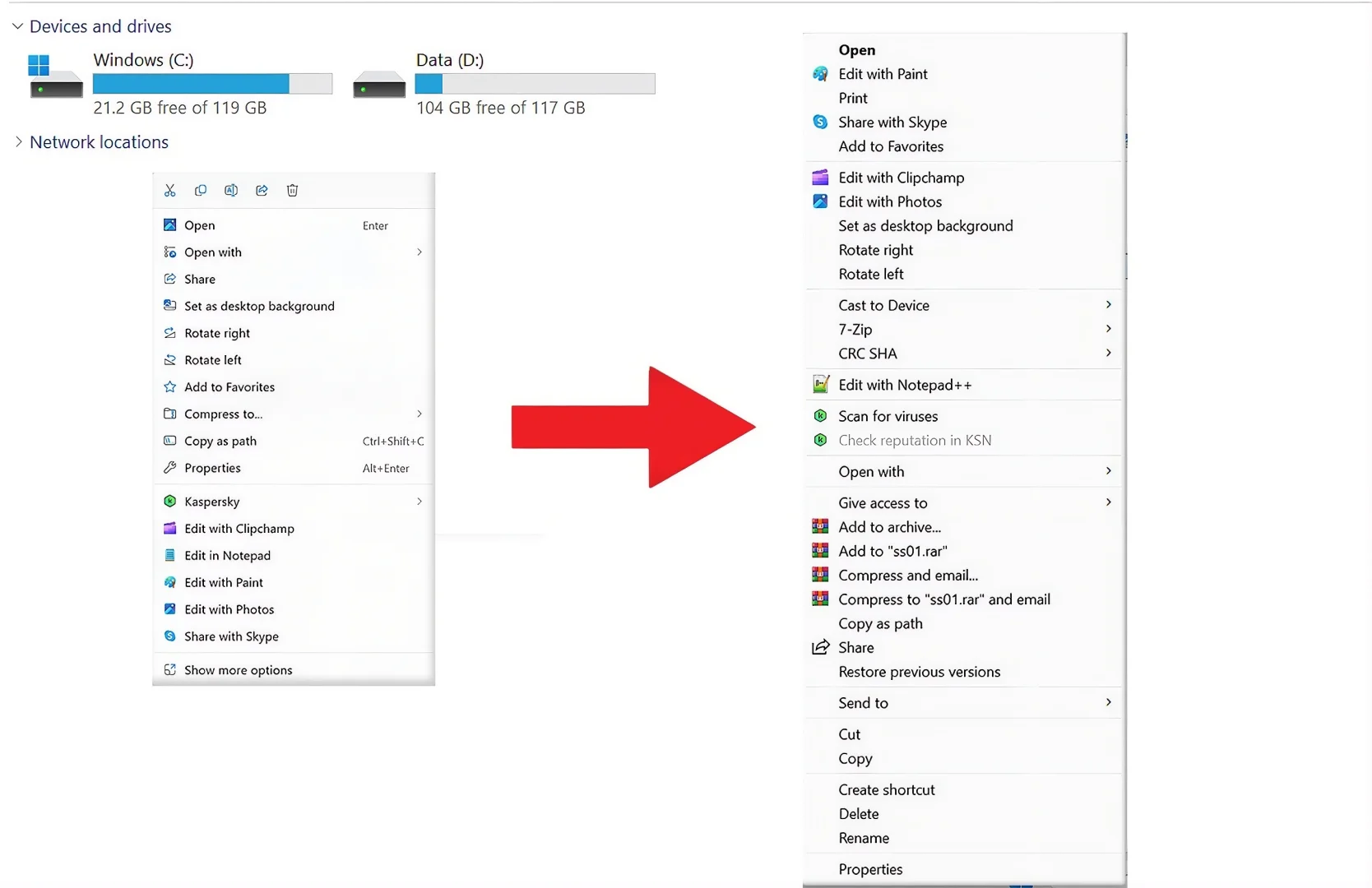Expand the 7-Zip submenu arrow
This screenshot has width=1372, height=888.
point(1109,329)
